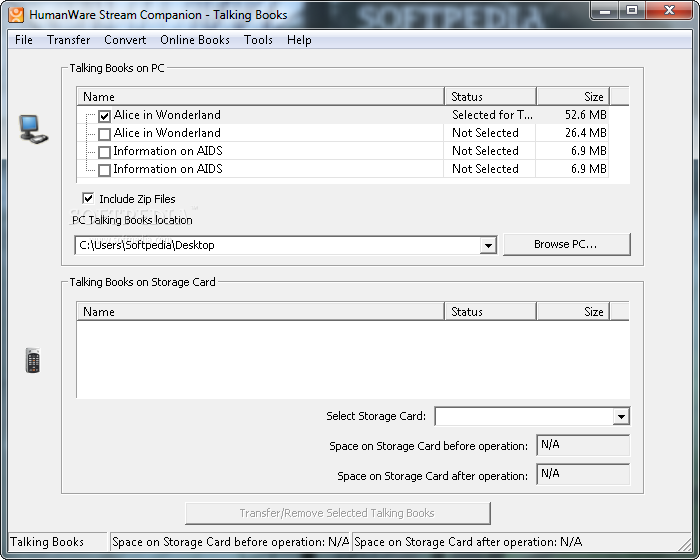Click status bar 'before operation: N/A' text
This screenshot has height=560, width=700.
pyautogui.click(x=230, y=542)
